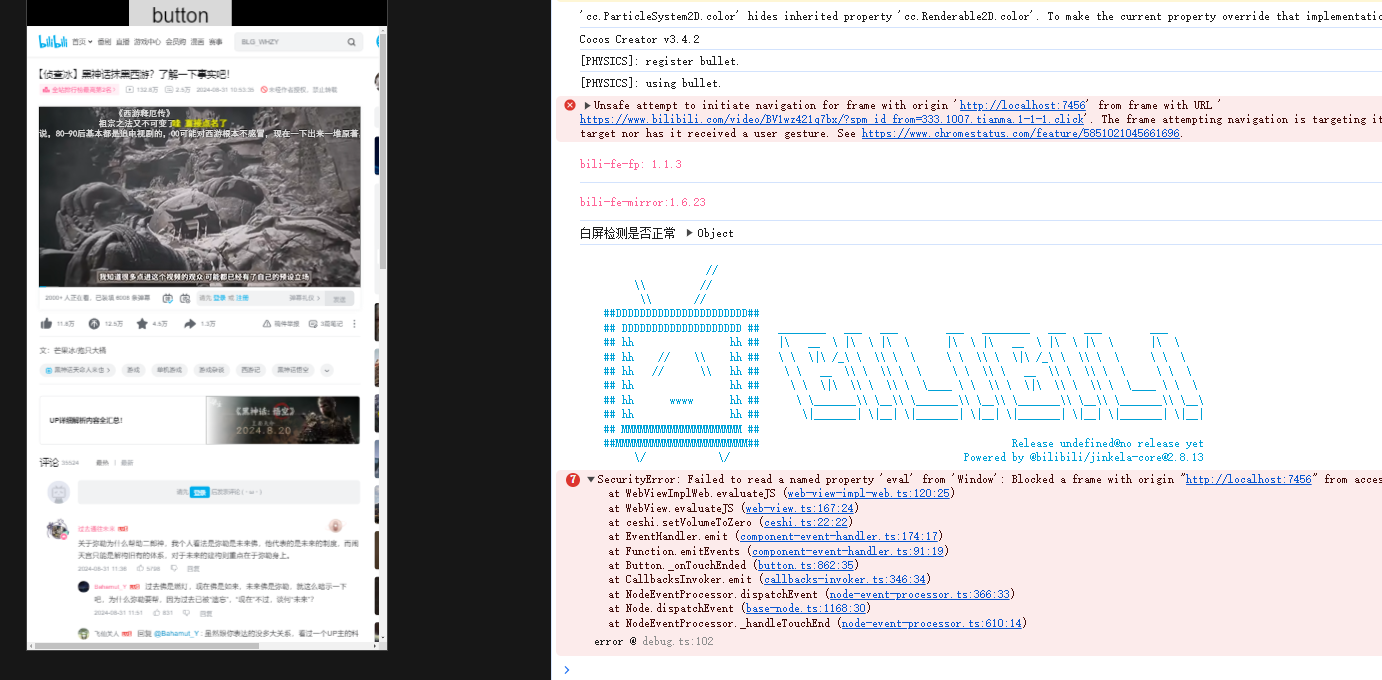This screenshot has height=680, width=1382.
Task: Click the red error icon of SecurityError
Action: tap(573, 479)
